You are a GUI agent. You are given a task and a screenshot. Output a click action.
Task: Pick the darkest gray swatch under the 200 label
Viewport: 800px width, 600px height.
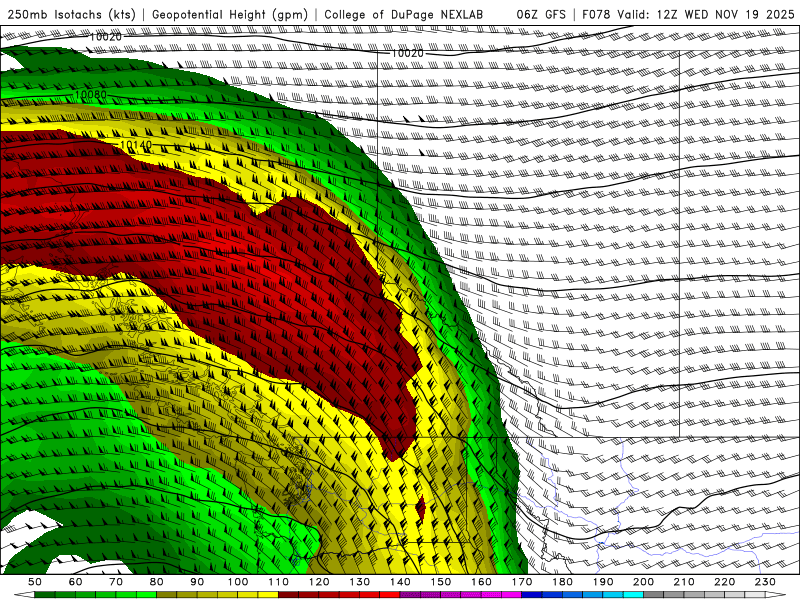[654, 595]
